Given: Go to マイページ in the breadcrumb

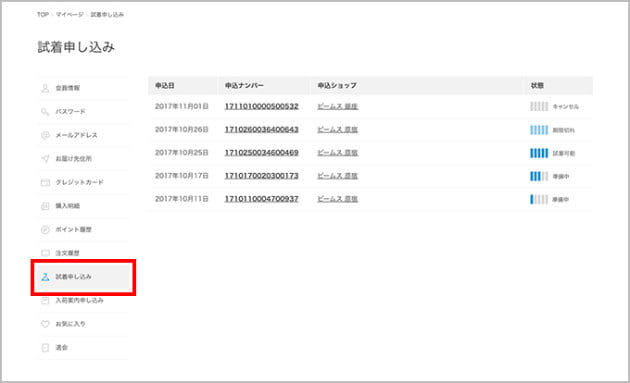Looking at the screenshot, I should tap(69, 14).
